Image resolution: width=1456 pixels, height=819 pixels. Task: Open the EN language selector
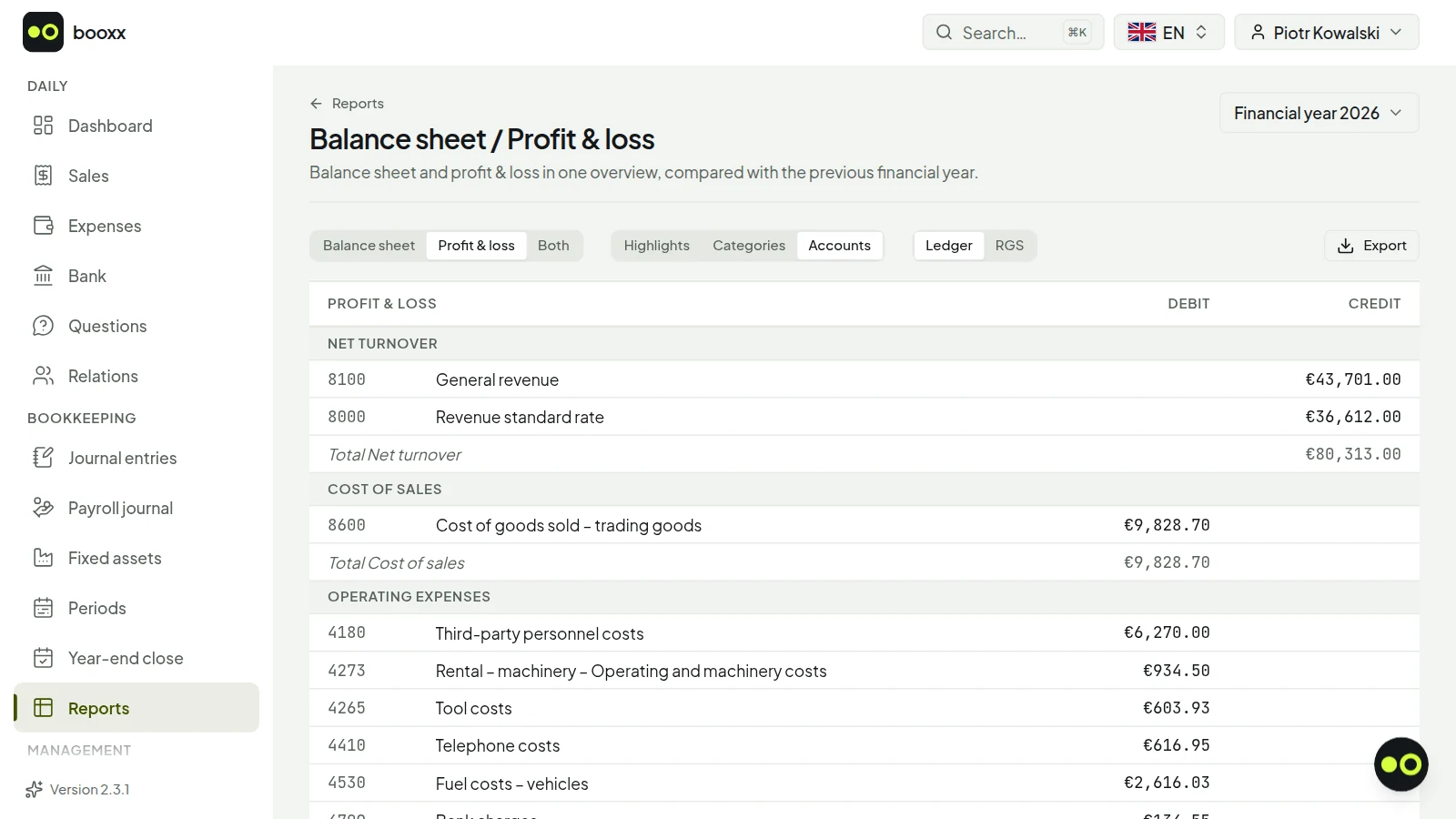pos(1168,33)
